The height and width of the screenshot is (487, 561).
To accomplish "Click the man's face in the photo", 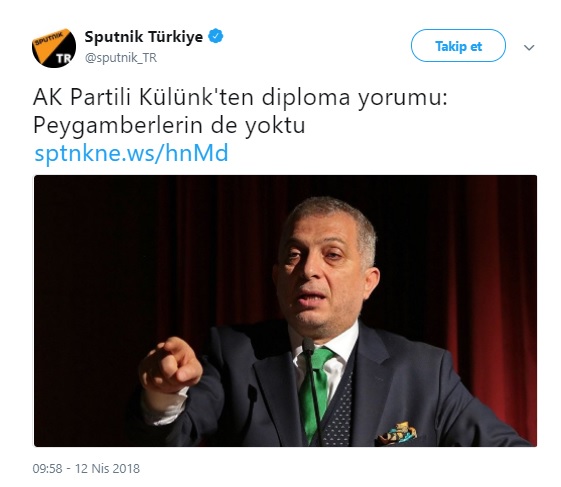I will pos(324,272).
